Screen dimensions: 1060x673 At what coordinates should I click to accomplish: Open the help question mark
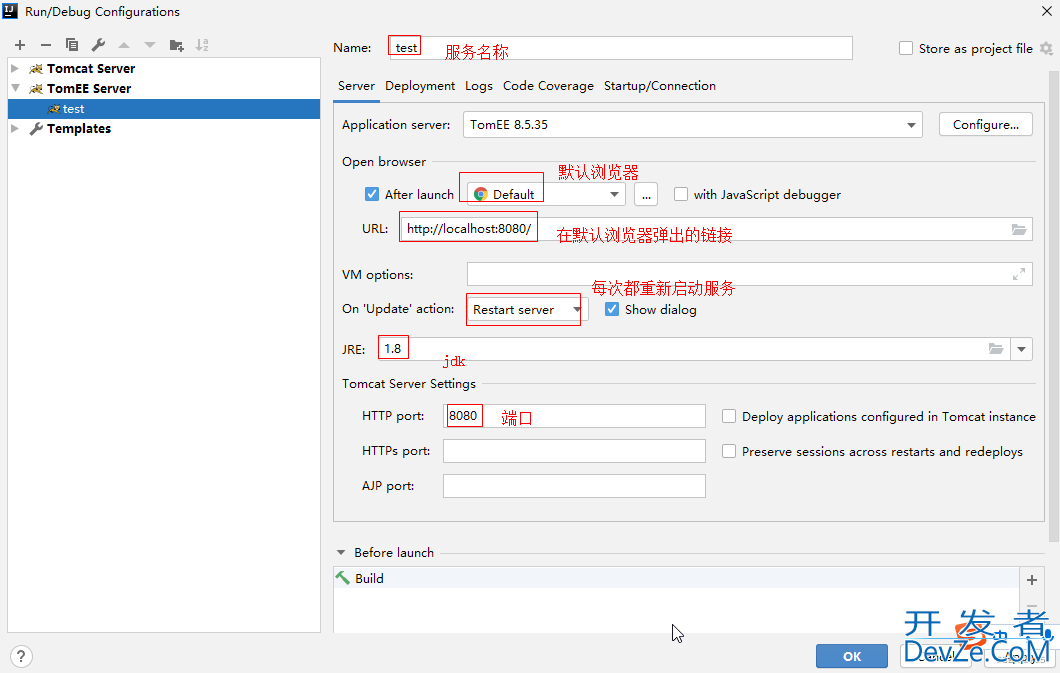tap(21, 656)
